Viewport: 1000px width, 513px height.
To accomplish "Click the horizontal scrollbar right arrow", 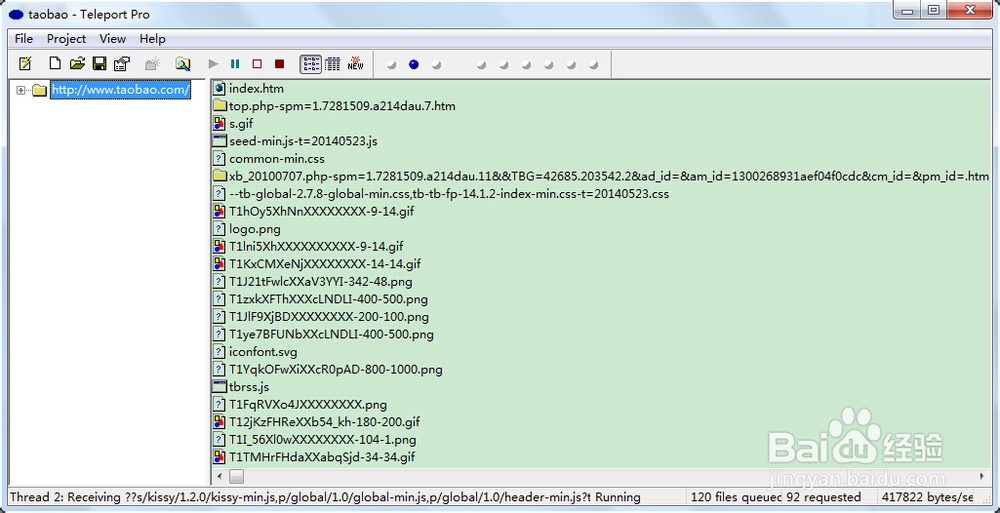I will 982,476.
